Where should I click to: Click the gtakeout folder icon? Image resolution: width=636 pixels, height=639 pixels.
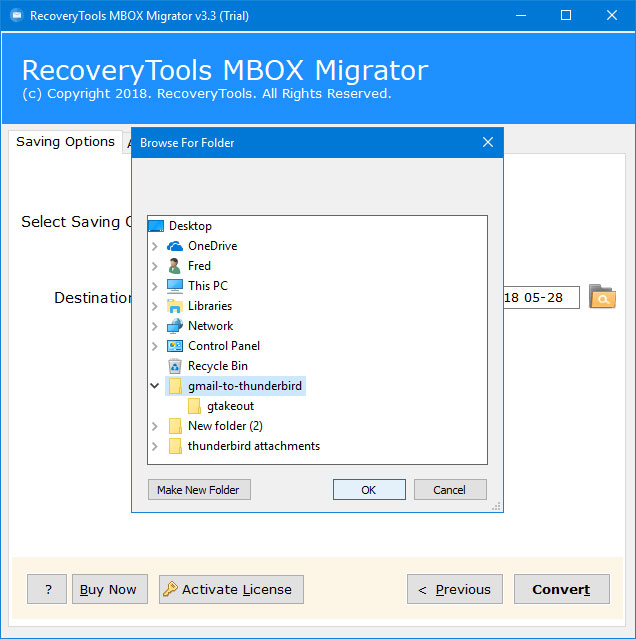[194, 406]
